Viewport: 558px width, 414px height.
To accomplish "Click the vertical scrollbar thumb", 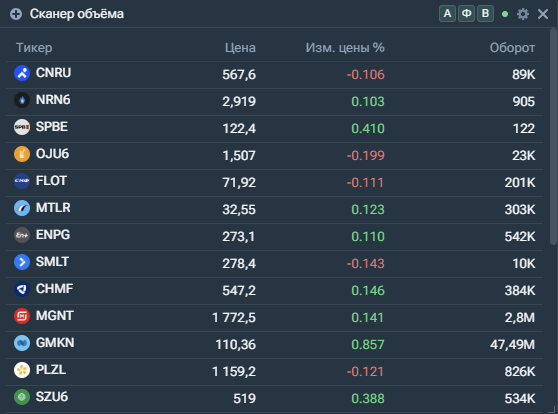I will click(553, 137).
